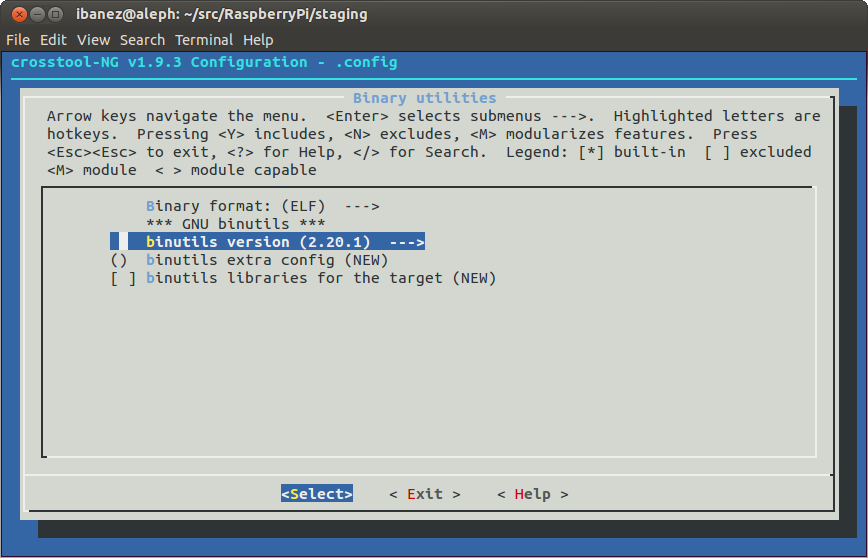Click the <Select> button

pyautogui.click(x=317, y=494)
